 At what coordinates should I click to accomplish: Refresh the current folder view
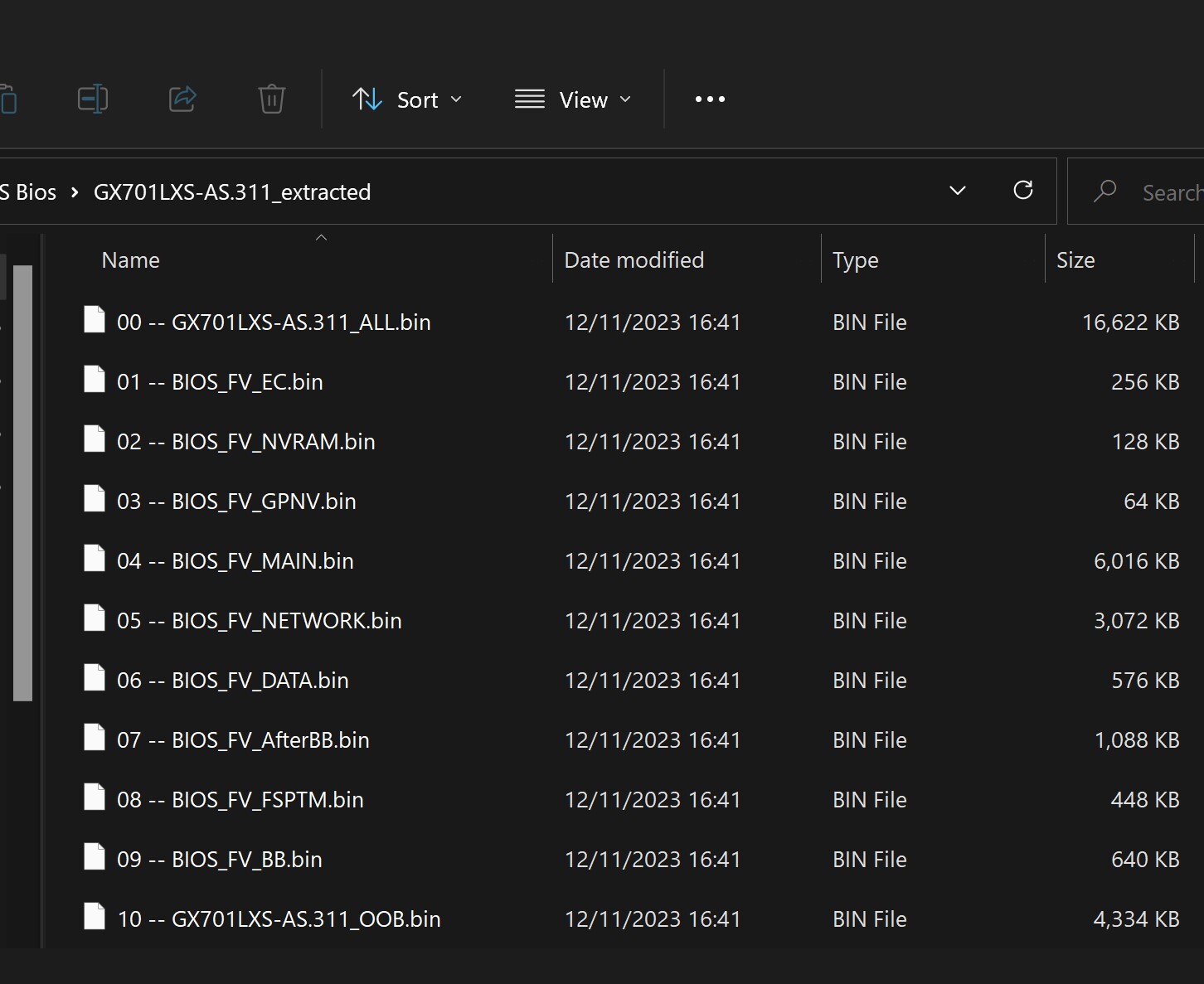1023,191
